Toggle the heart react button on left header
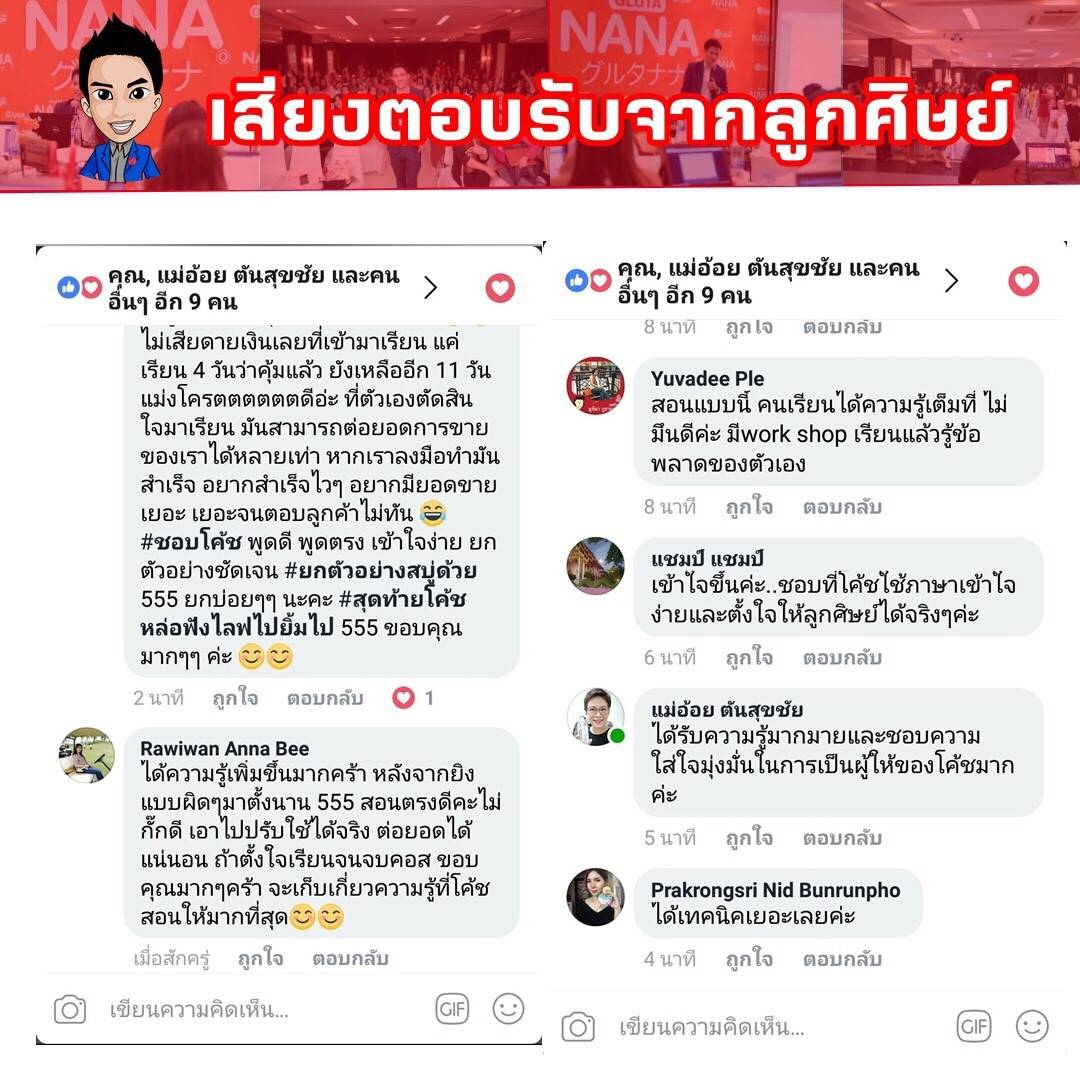 pos(500,287)
